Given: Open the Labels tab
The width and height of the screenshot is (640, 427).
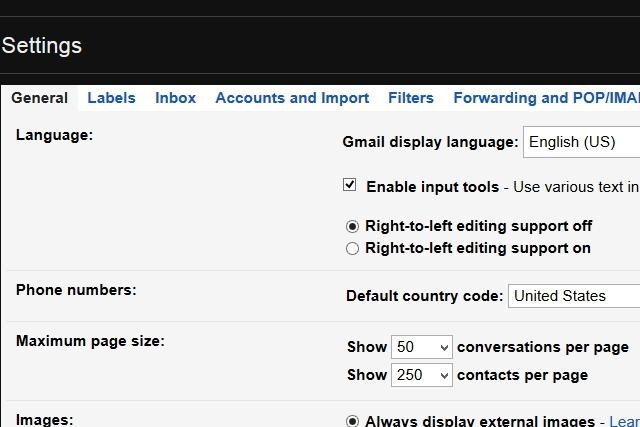Looking at the screenshot, I should [x=111, y=98].
